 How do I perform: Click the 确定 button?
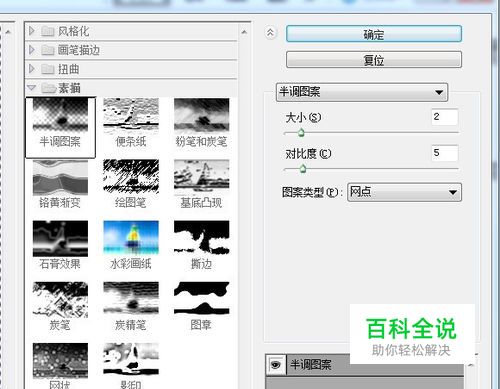[374, 34]
